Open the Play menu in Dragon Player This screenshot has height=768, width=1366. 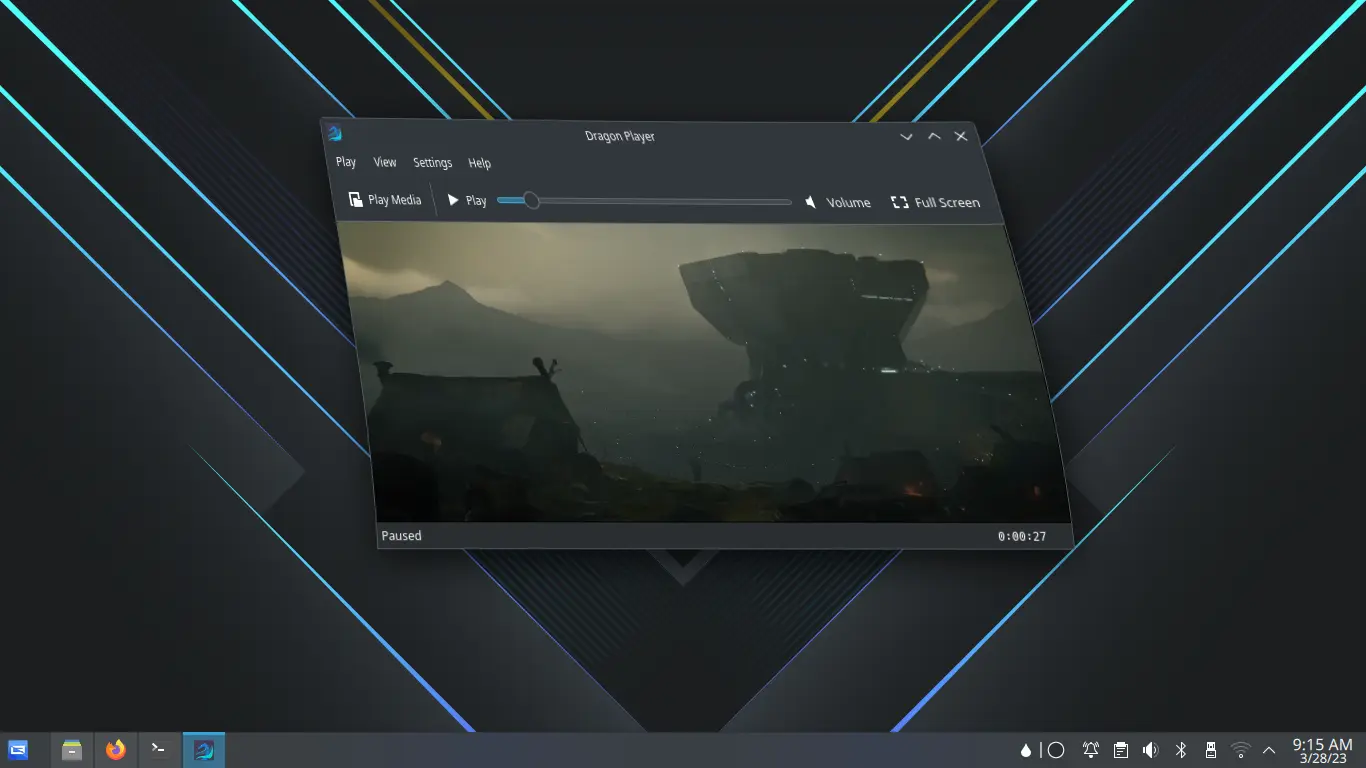(x=346, y=162)
